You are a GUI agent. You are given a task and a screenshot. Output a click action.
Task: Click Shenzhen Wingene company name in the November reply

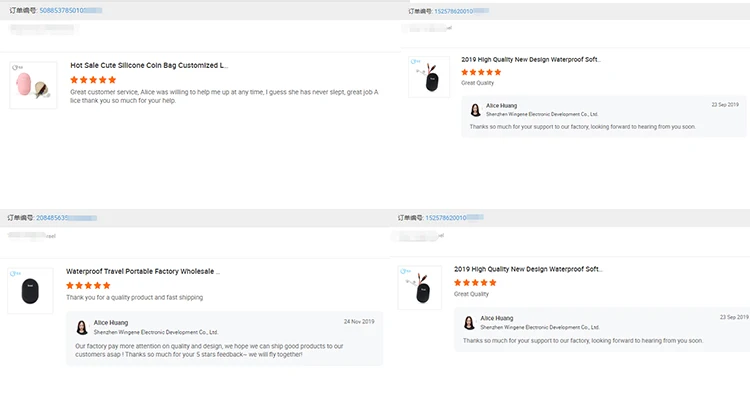155,332
